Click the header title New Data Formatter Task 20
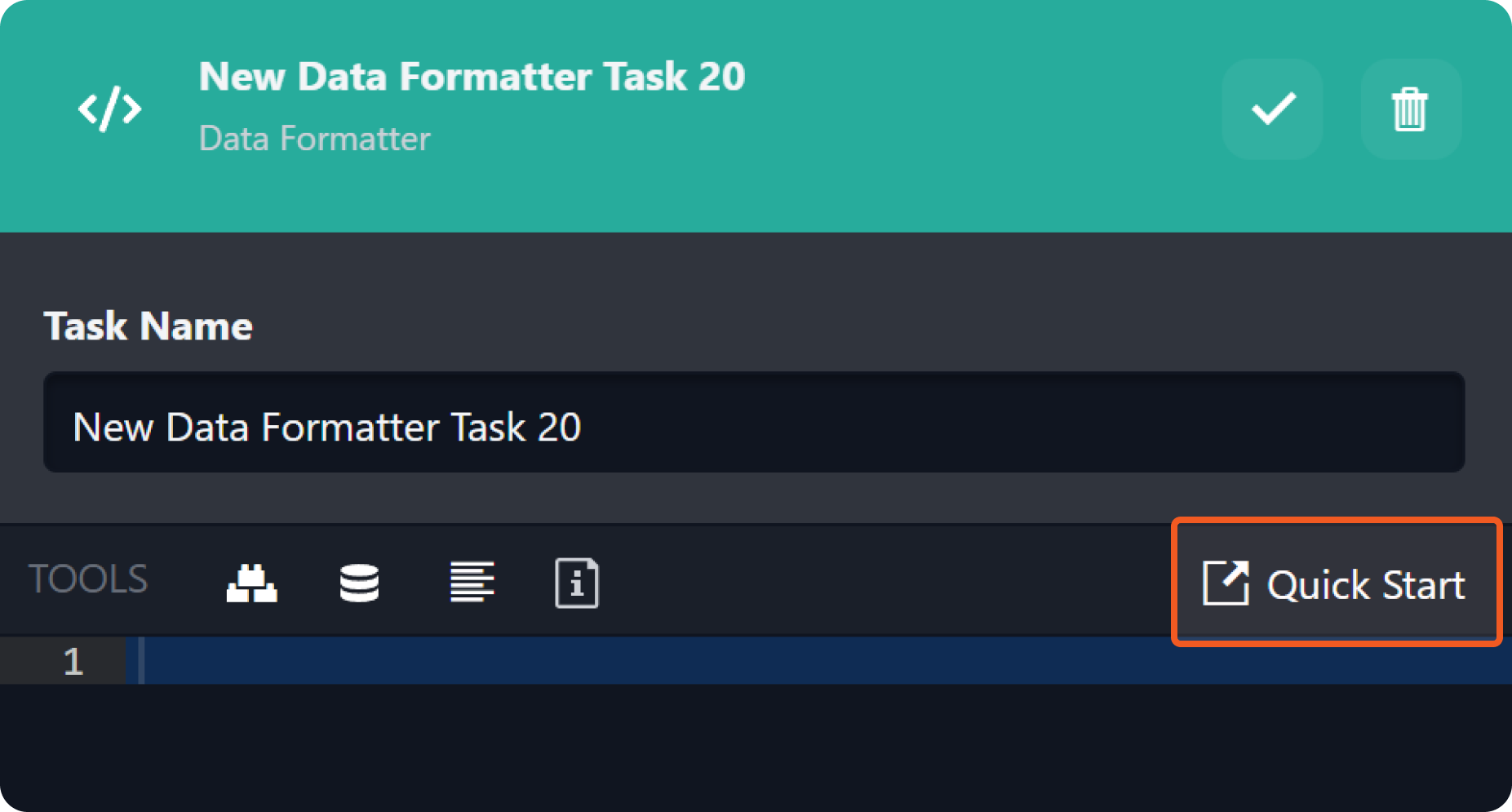 [472, 77]
